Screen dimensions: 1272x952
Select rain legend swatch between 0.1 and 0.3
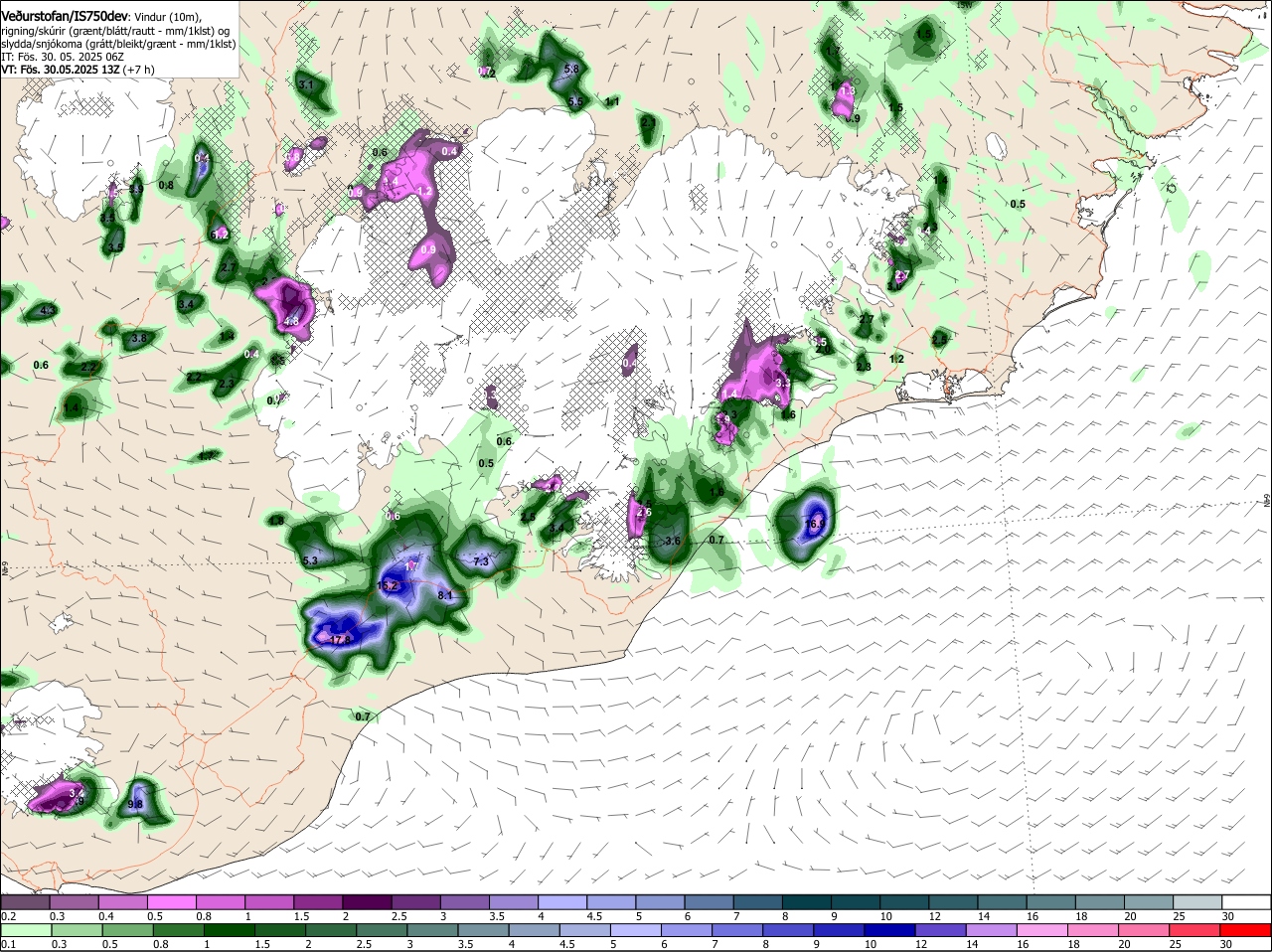pos(26,930)
